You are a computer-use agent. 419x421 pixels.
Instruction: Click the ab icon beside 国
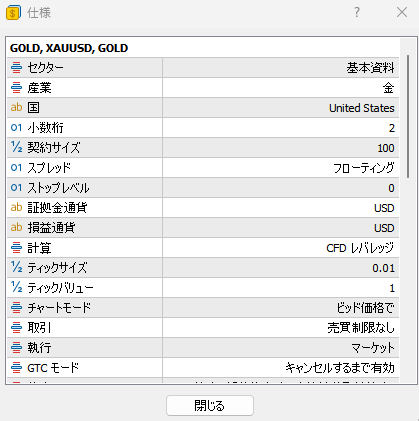16,108
